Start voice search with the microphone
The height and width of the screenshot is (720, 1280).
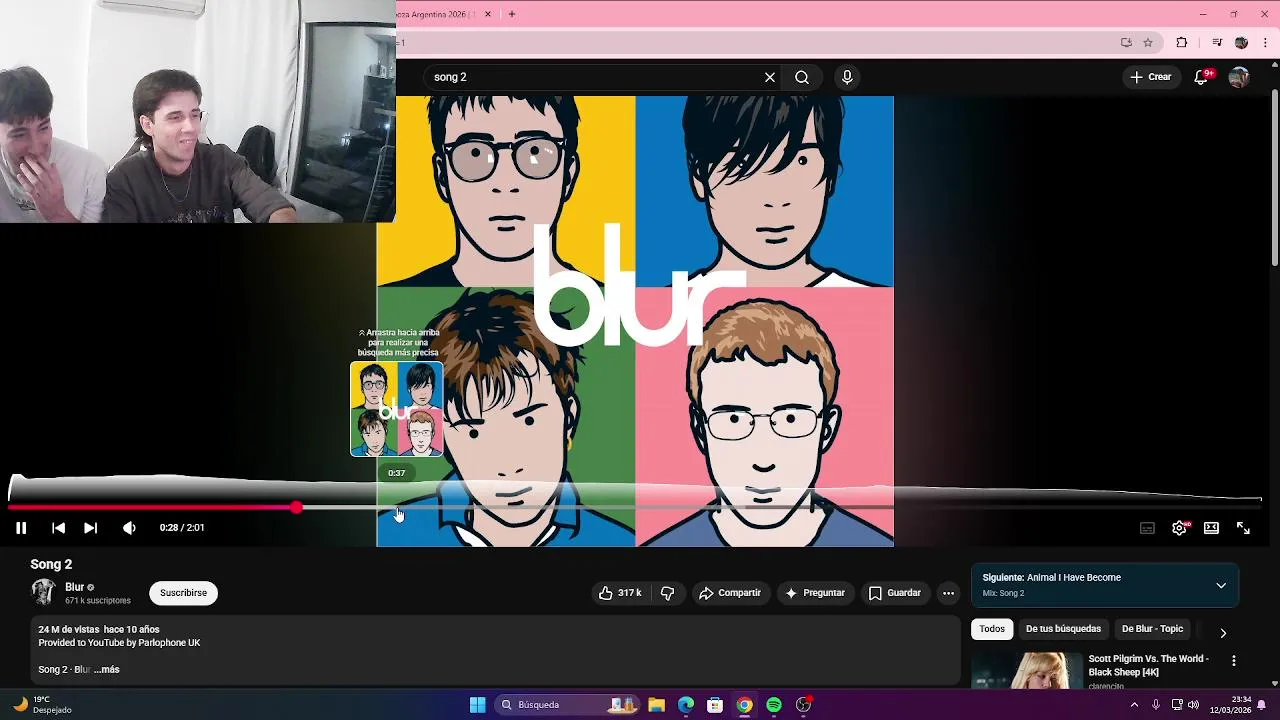pyautogui.click(x=847, y=77)
